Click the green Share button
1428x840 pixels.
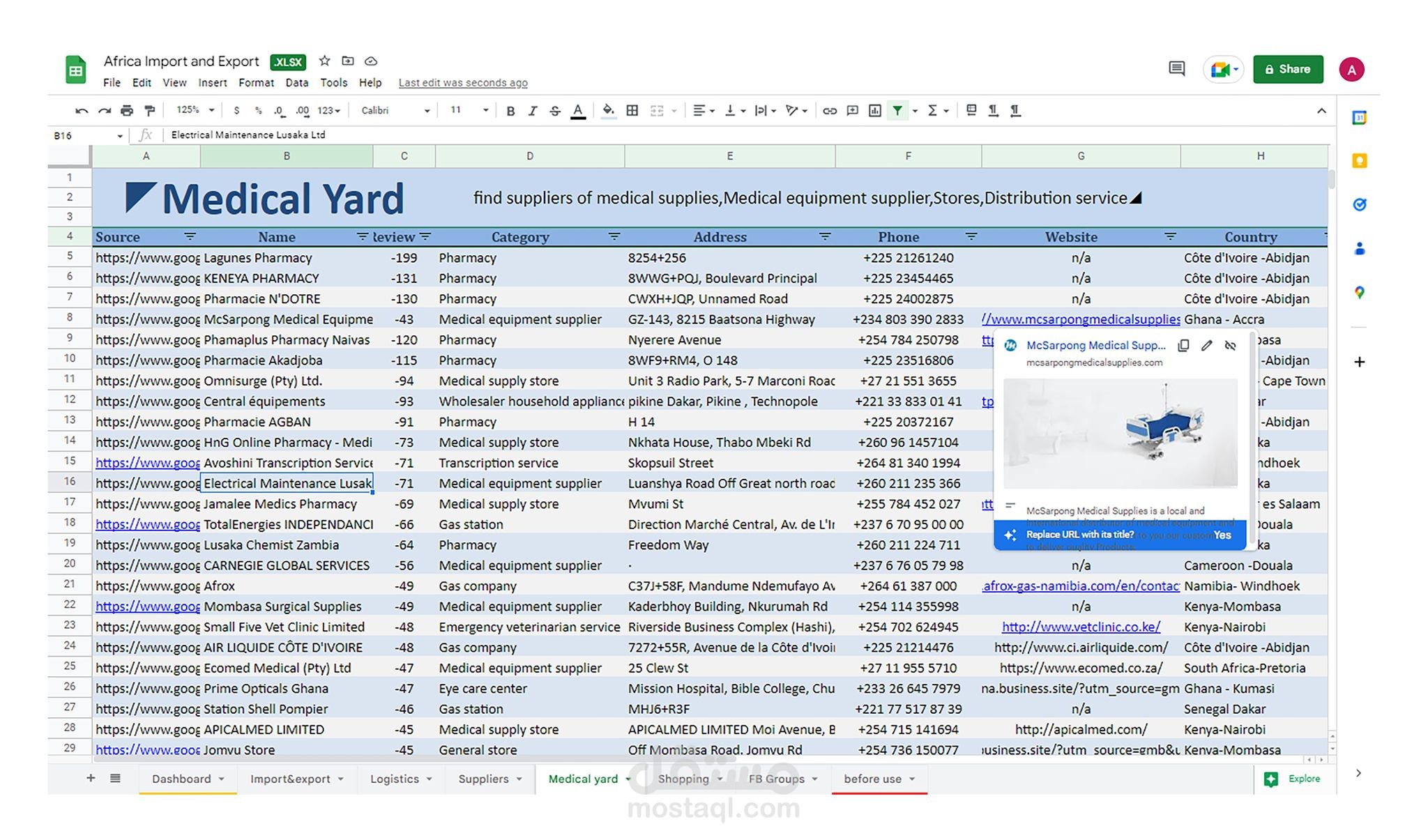coord(1287,69)
